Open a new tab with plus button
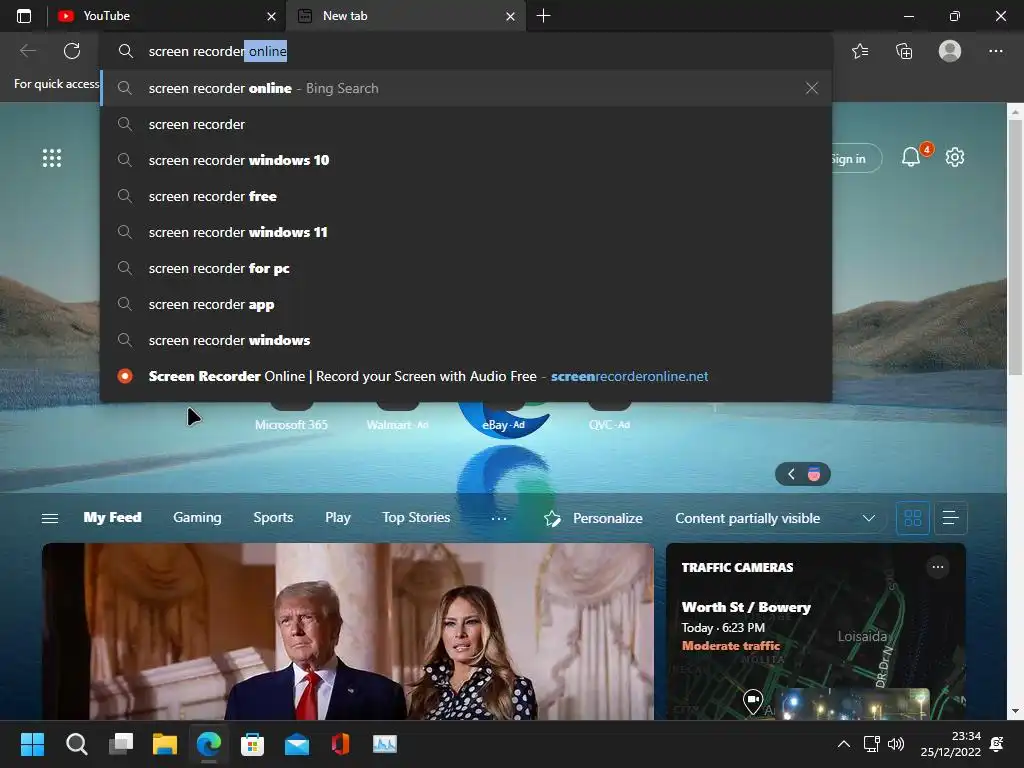 click(x=543, y=16)
